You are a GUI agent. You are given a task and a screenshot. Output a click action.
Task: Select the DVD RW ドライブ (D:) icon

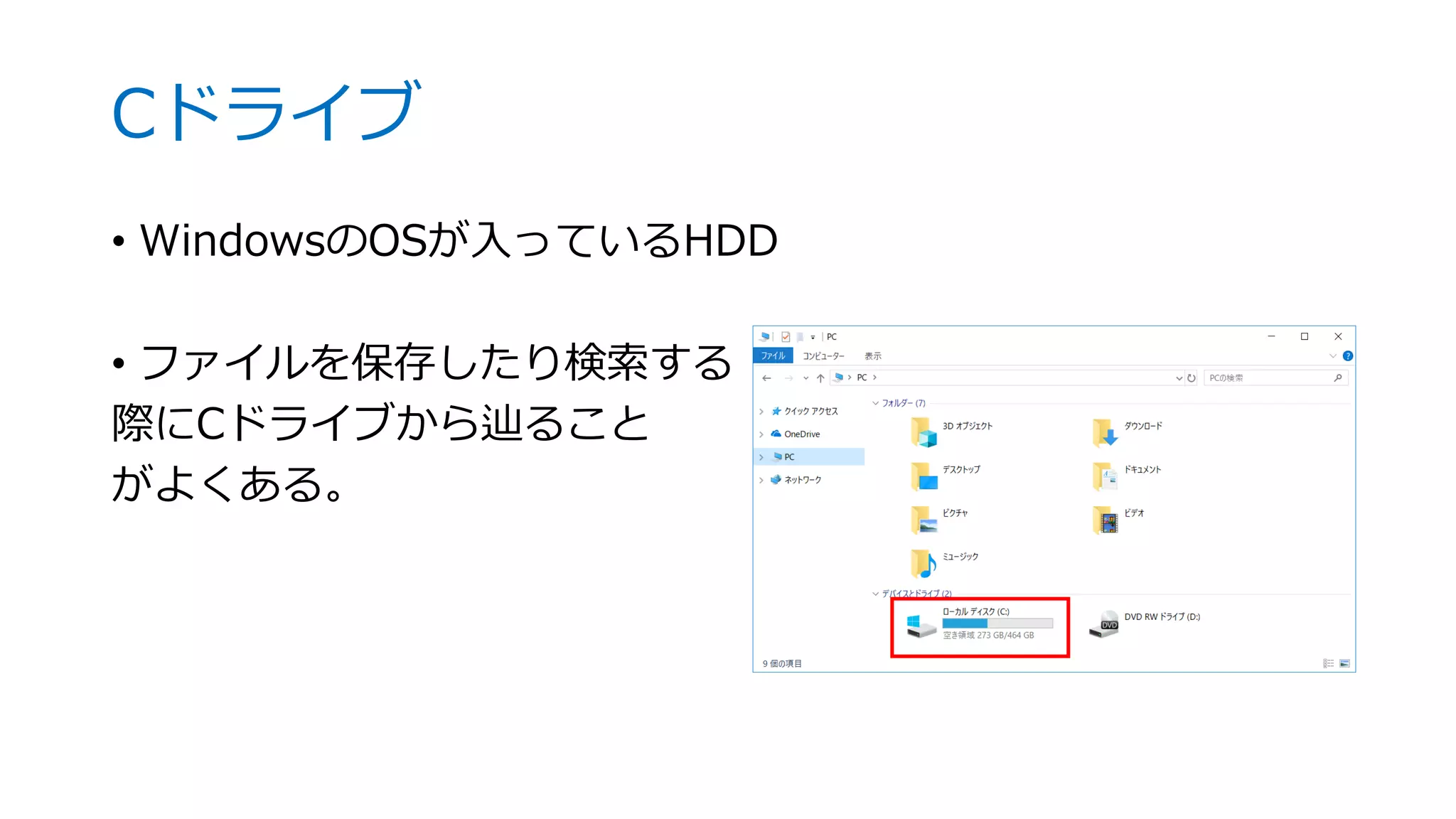pos(1104,624)
